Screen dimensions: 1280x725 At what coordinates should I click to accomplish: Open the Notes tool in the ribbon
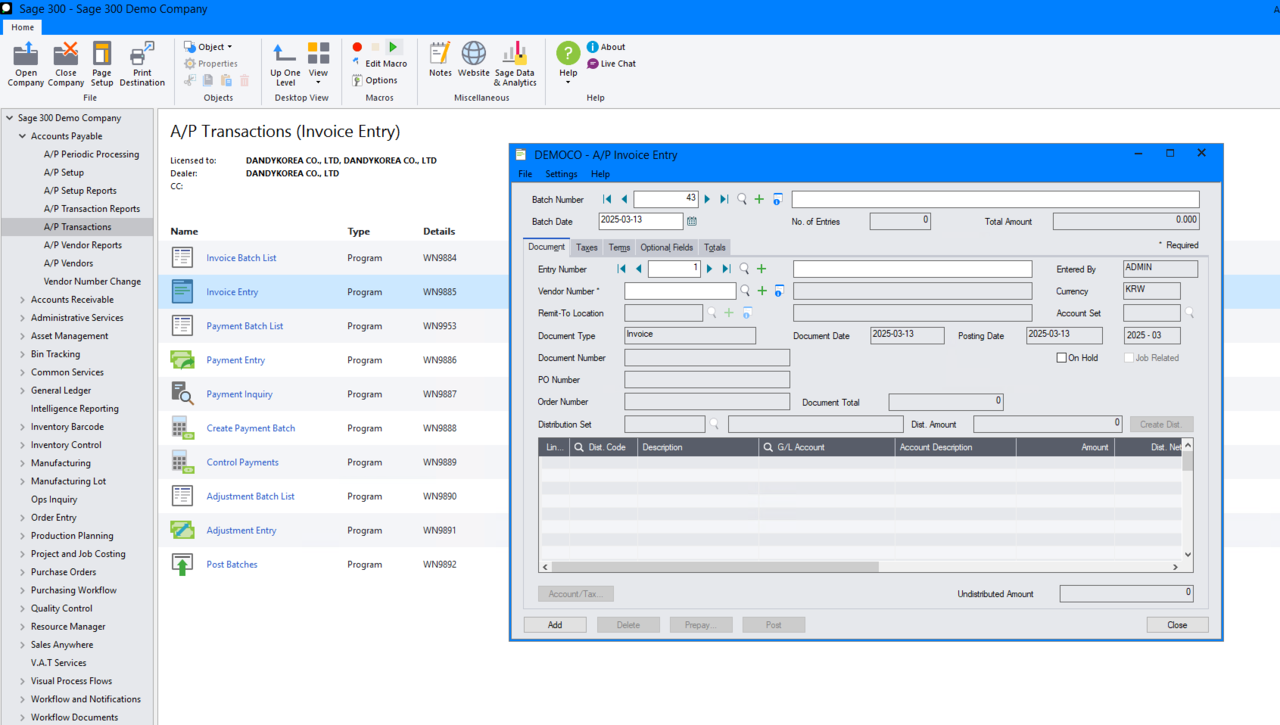[x=440, y=59]
